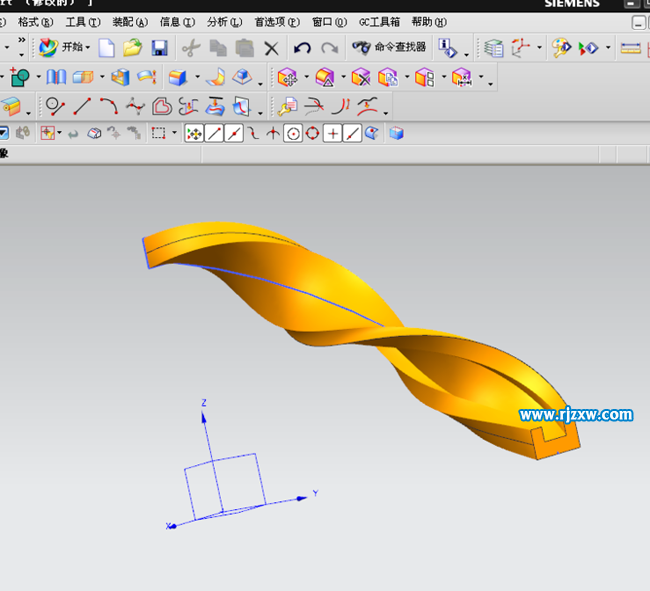Image resolution: width=650 pixels, height=591 pixels.
Task: Toggle the quadrant point snap option
Action: tap(312, 133)
